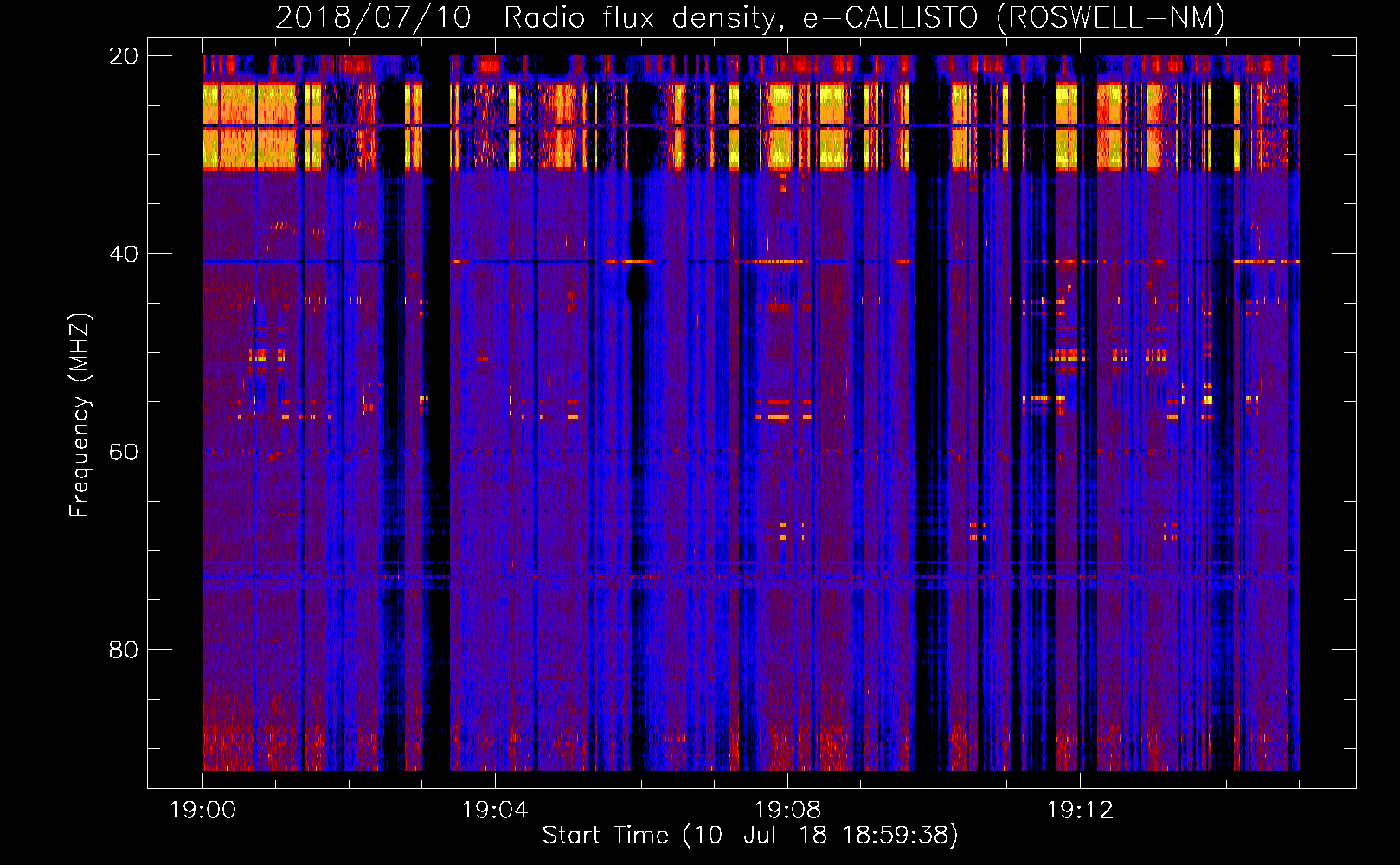Viewport: 1400px width, 865px height.
Task: Click the 19:08 time tick label
Action: [787, 811]
